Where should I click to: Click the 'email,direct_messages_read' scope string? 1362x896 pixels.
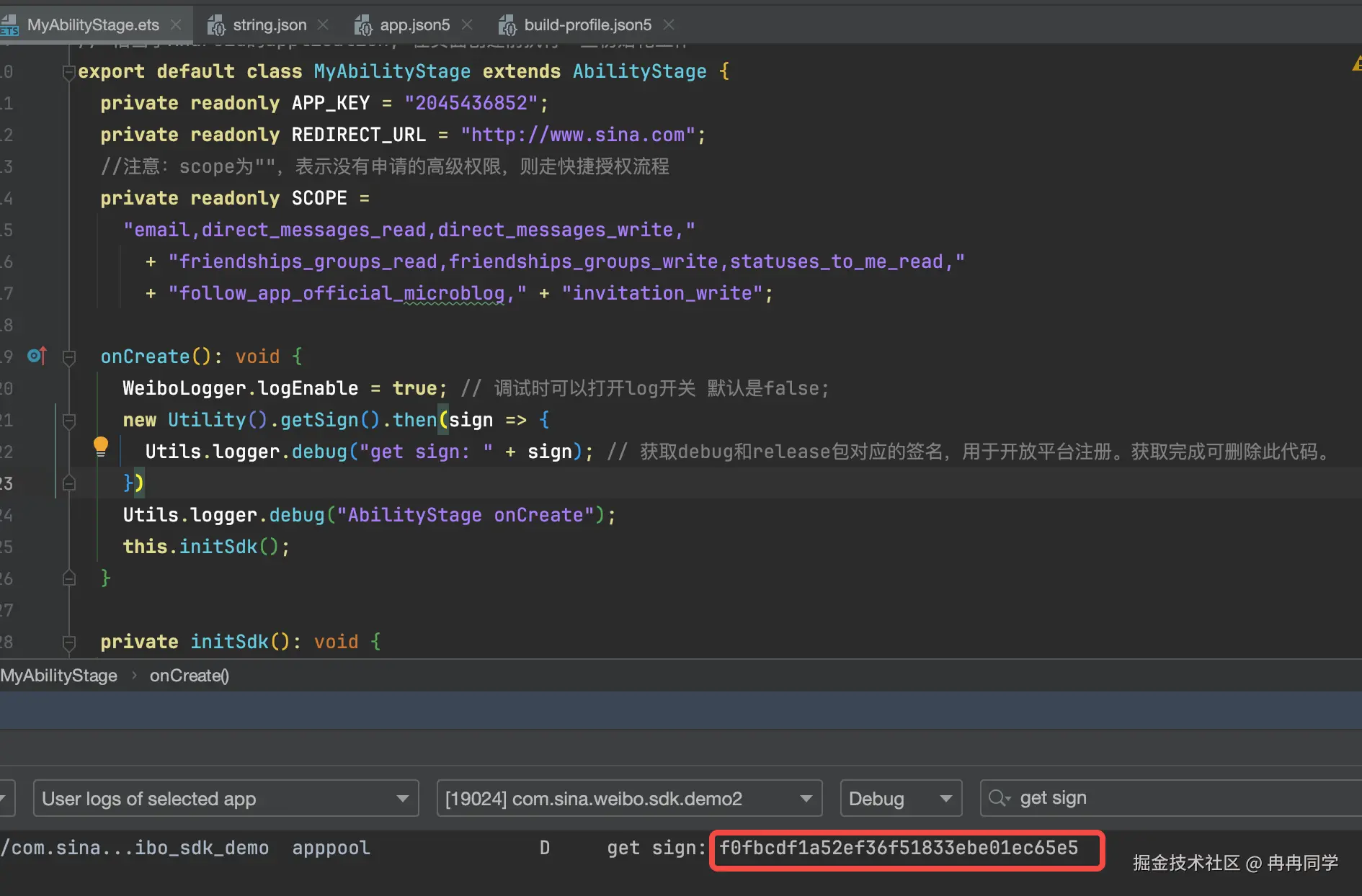pos(409,230)
